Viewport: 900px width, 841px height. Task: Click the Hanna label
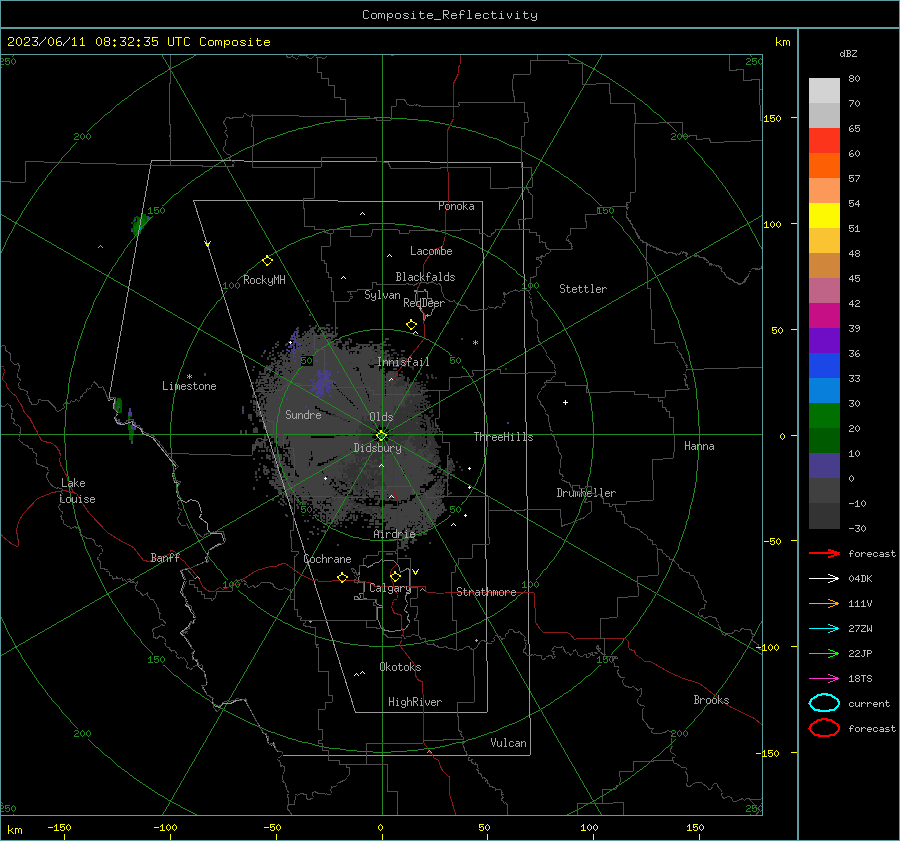(x=699, y=446)
